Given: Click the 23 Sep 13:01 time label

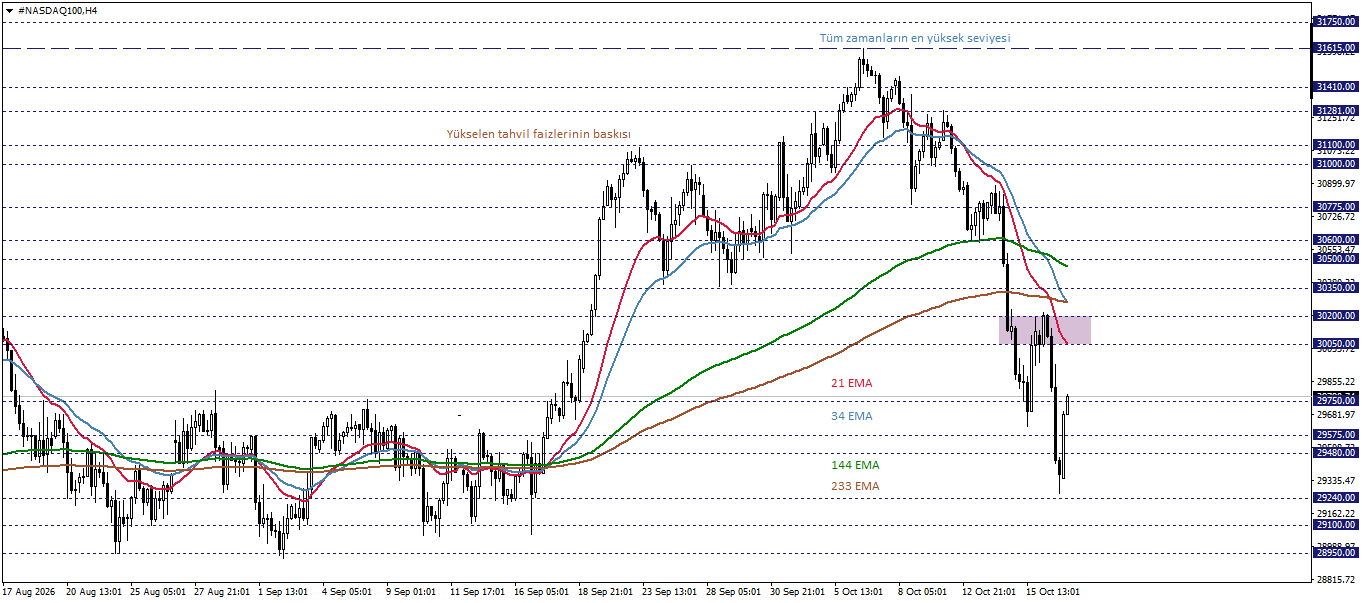Looking at the screenshot, I should 669,592.
